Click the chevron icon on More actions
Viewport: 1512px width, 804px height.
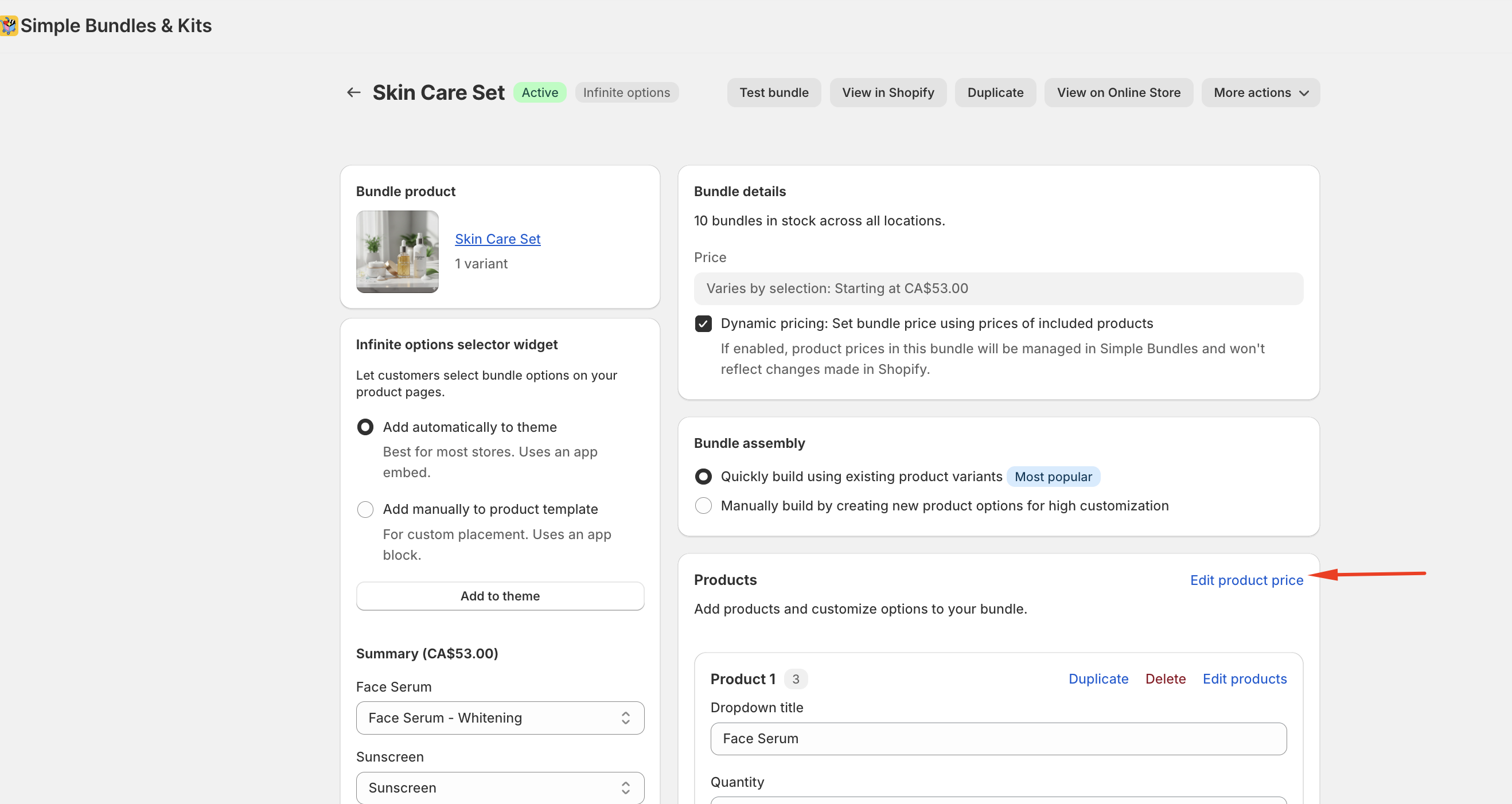tap(1304, 93)
